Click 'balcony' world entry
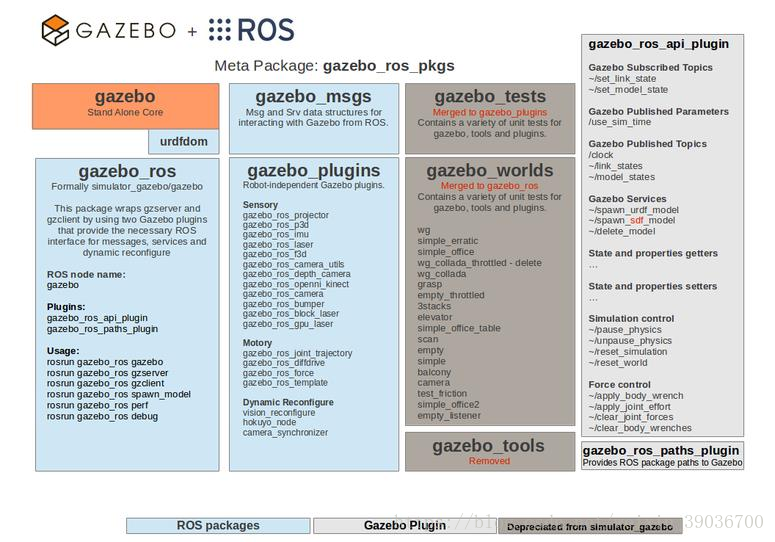 (434, 372)
